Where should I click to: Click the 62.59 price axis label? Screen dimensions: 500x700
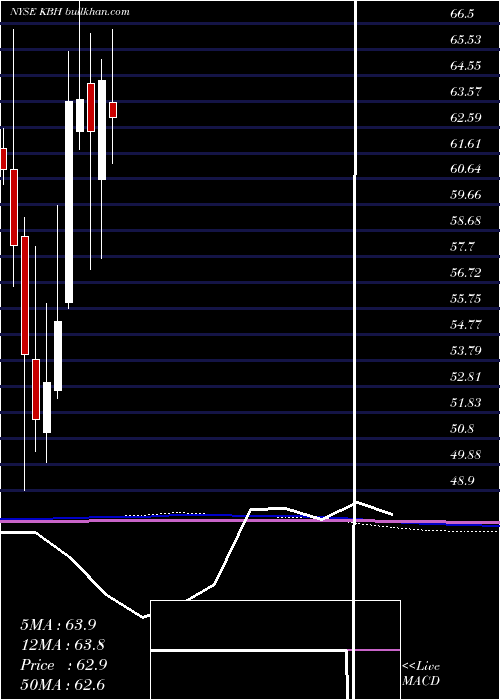pos(466,117)
